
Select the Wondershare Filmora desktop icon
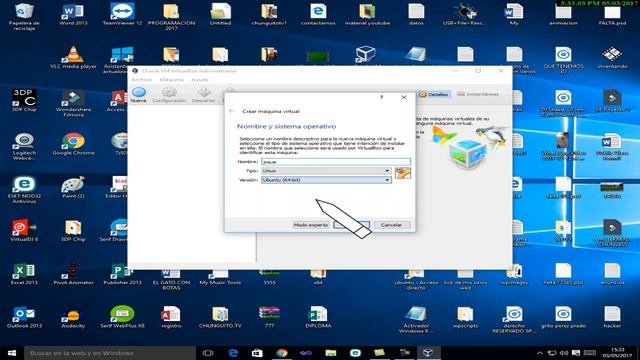(x=73, y=103)
